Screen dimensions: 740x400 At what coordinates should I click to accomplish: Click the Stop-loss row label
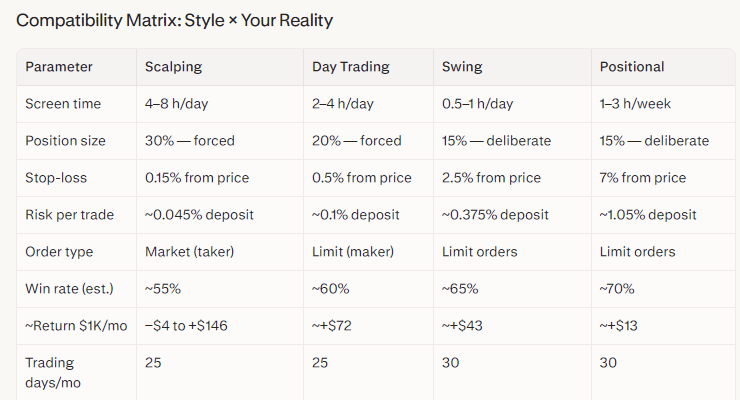point(56,178)
